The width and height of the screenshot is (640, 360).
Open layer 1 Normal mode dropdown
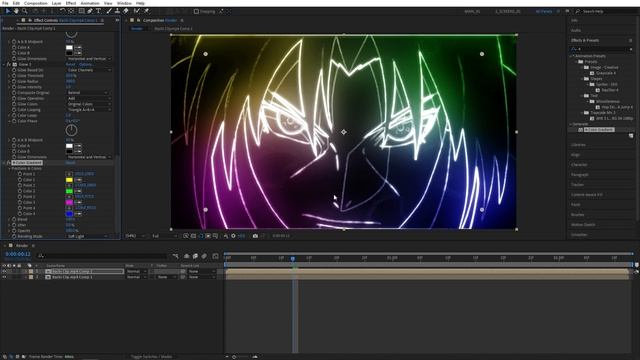tap(135, 271)
